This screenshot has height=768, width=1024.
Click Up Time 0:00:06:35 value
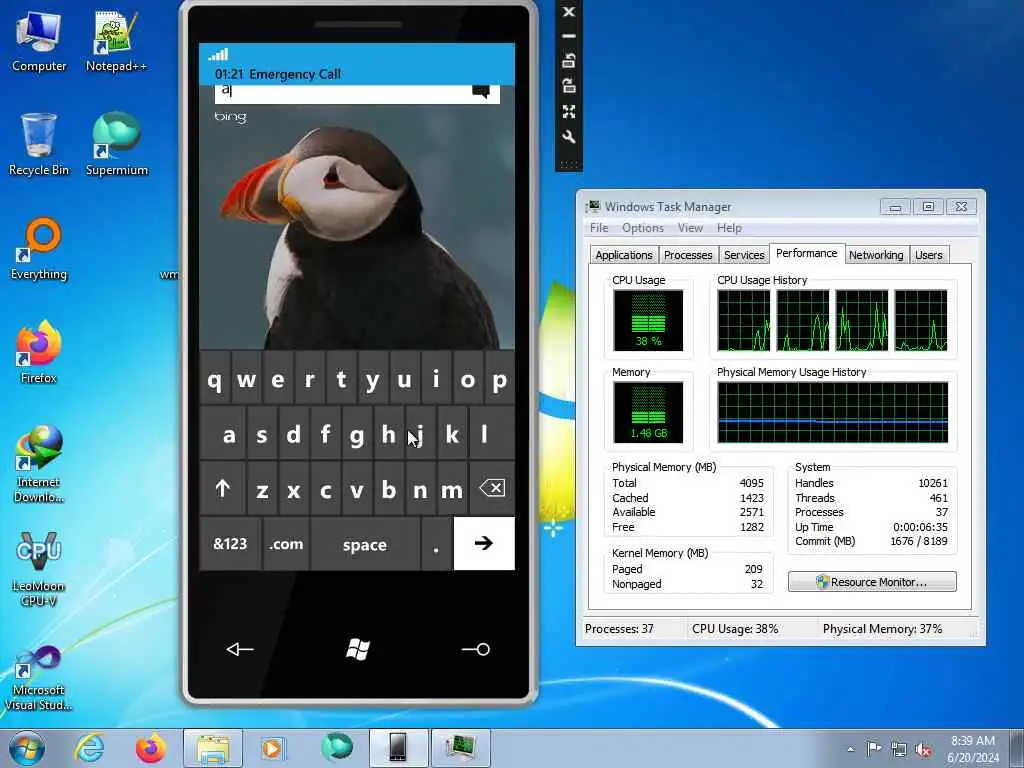[x=920, y=526]
